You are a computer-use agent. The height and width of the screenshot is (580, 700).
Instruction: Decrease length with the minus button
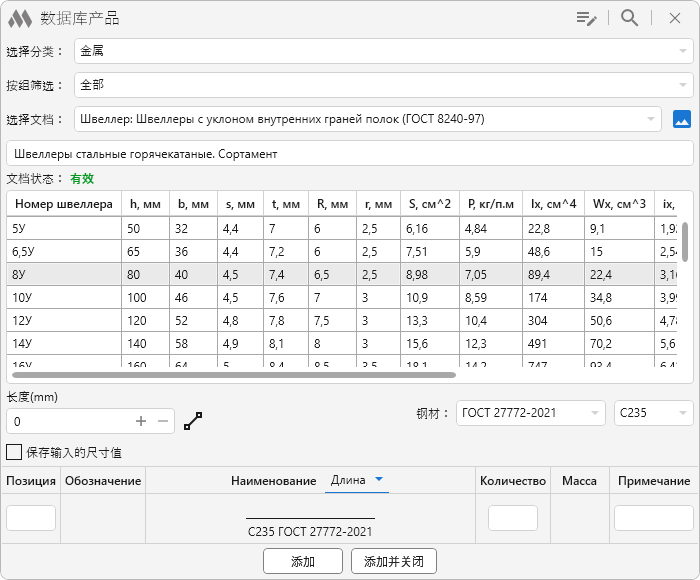tap(163, 421)
